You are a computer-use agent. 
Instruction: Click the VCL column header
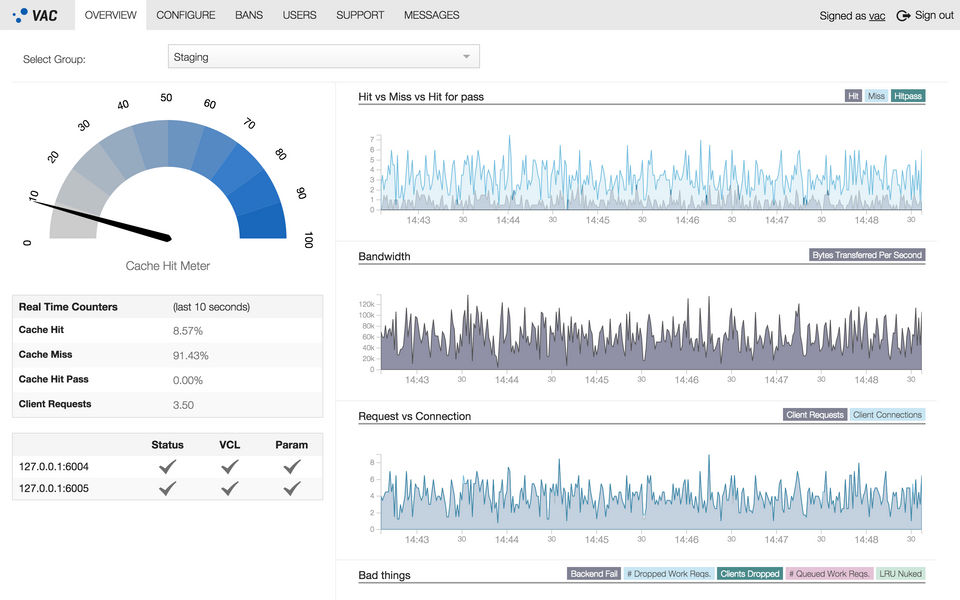[230, 444]
